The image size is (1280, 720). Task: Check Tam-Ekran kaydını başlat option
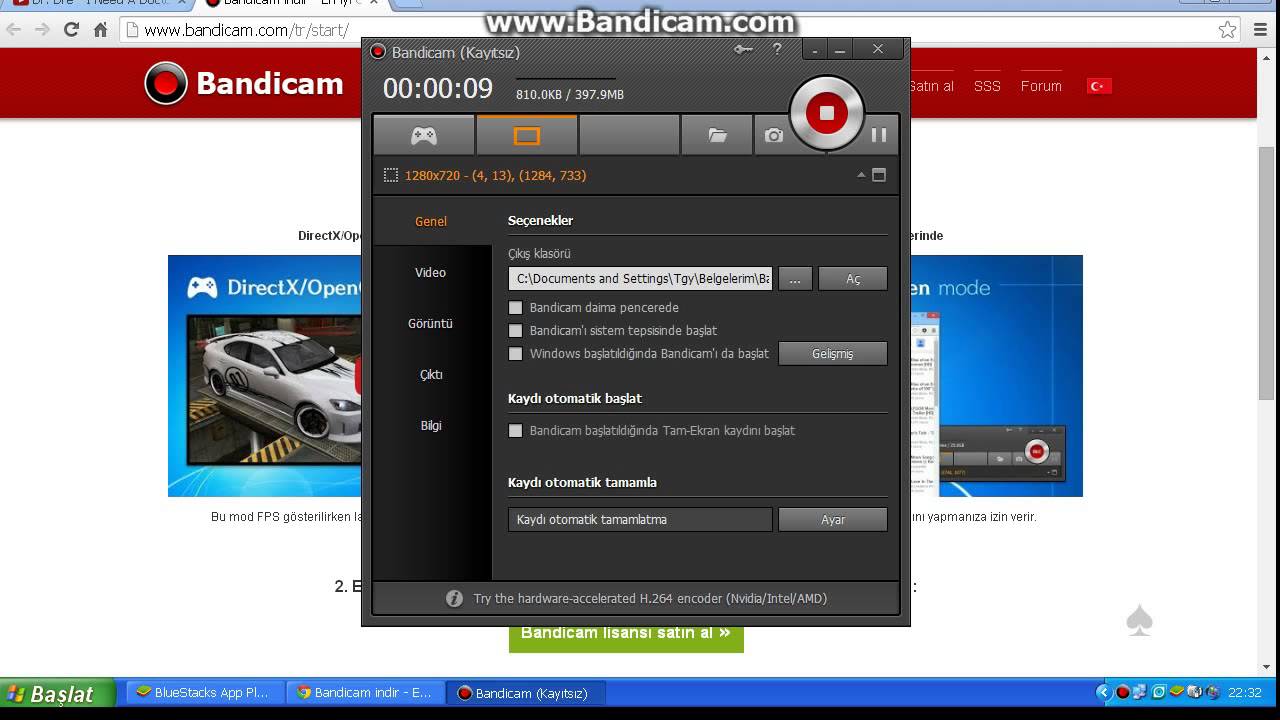point(516,430)
